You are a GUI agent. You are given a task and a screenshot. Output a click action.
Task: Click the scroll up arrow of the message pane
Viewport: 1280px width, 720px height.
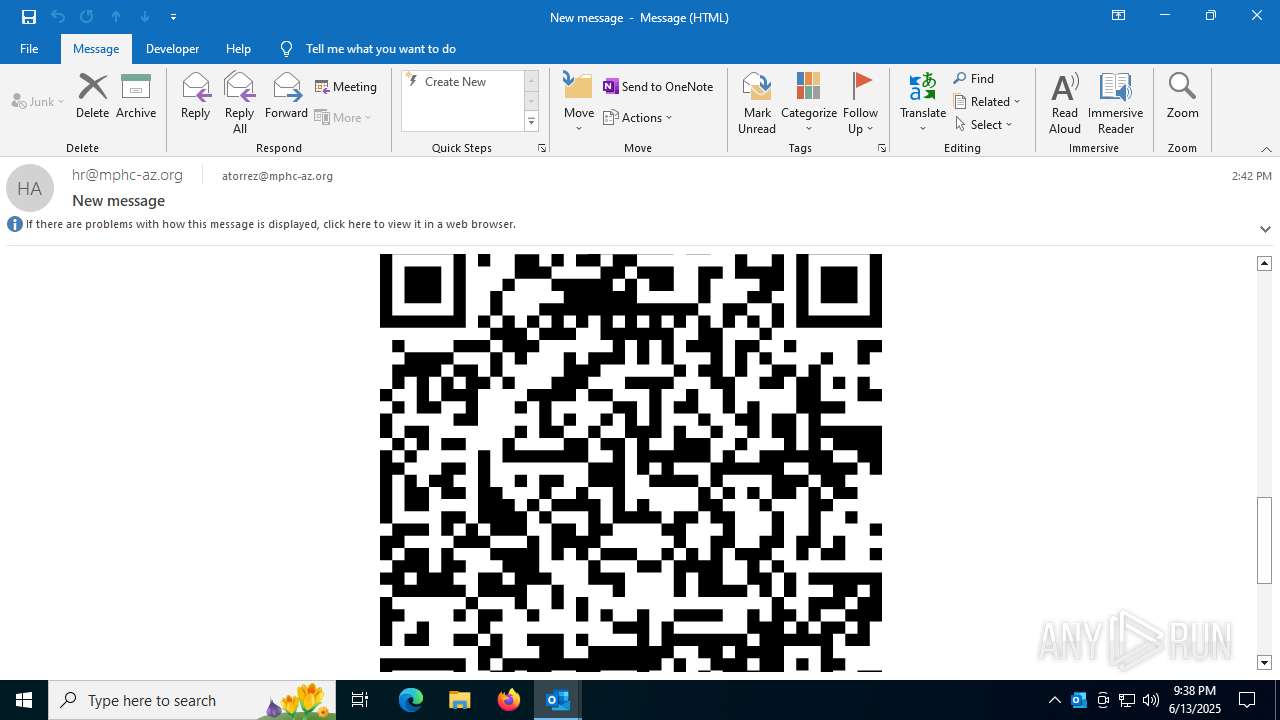[1264, 263]
